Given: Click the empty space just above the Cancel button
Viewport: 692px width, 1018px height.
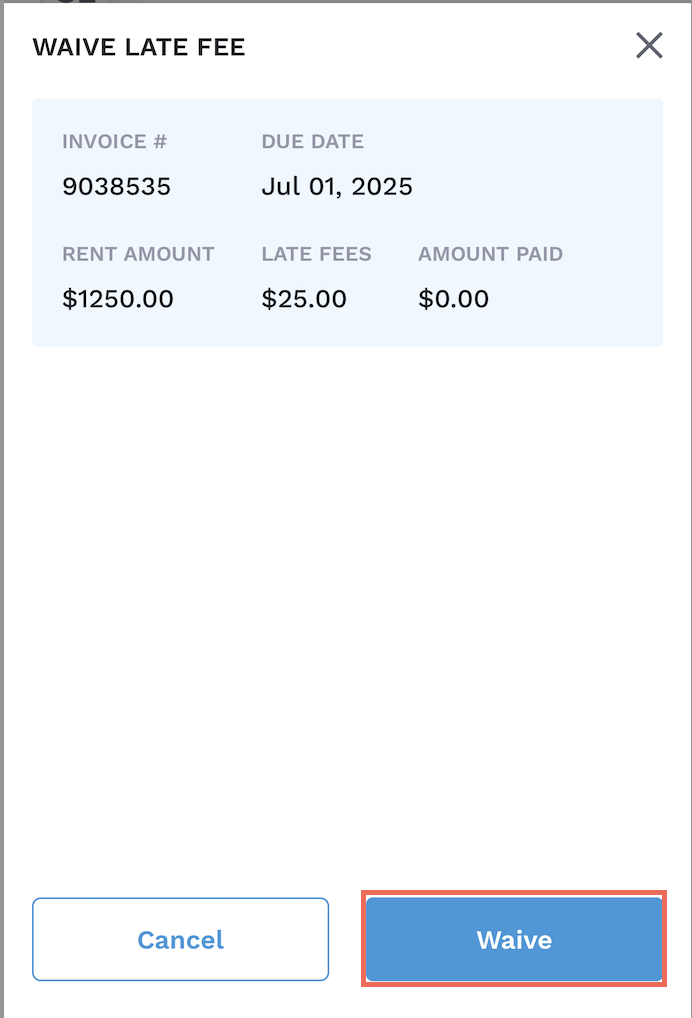Looking at the screenshot, I should click(180, 870).
